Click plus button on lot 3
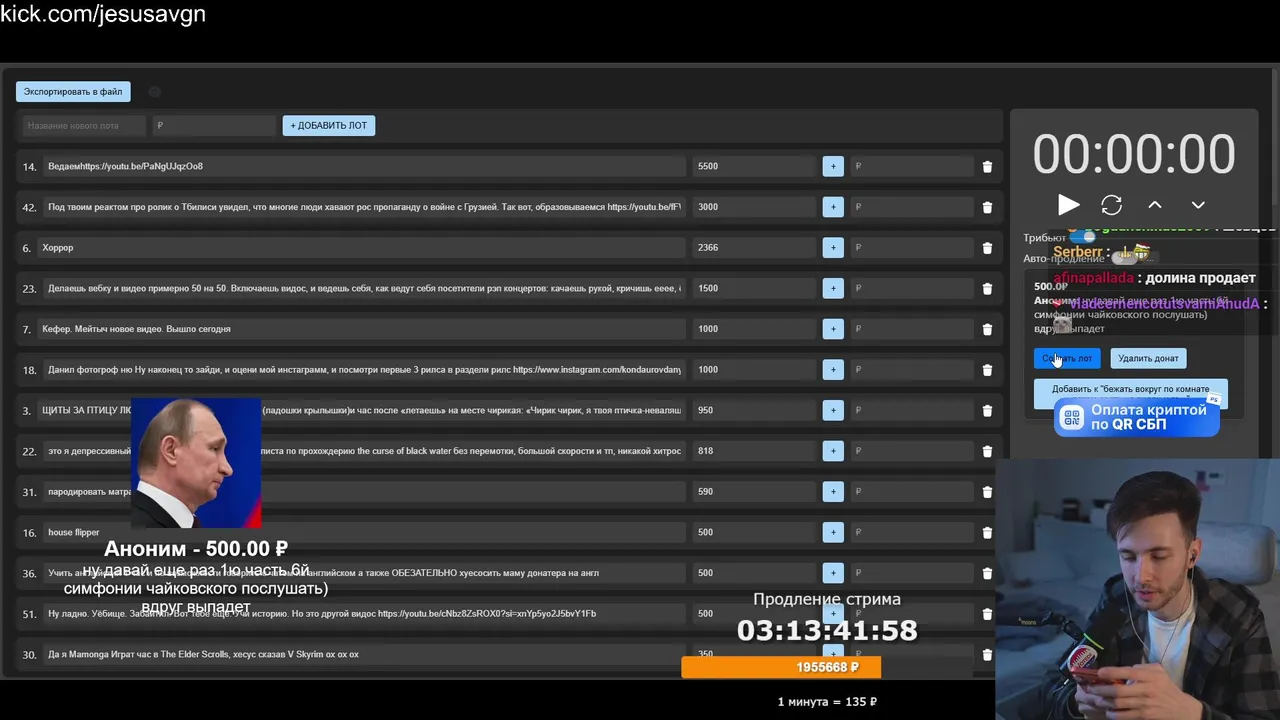 (x=833, y=410)
